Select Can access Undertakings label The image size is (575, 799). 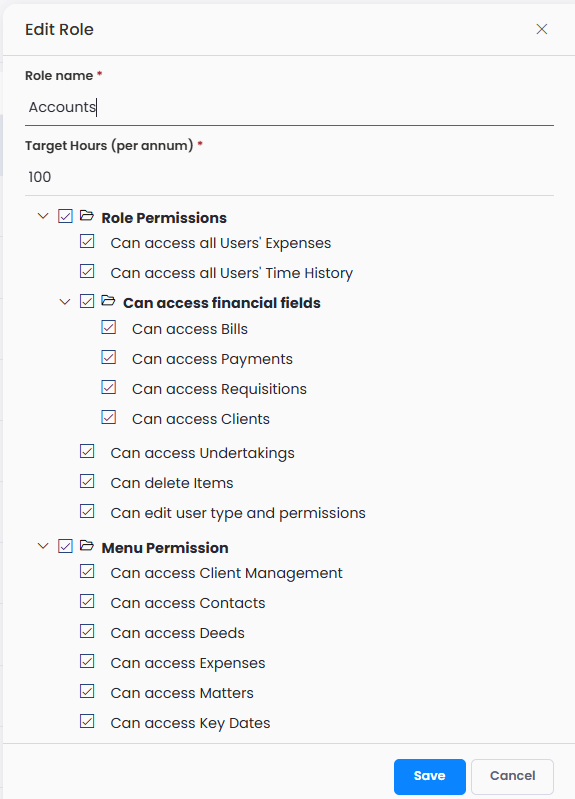pyautogui.click(x=202, y=453)
